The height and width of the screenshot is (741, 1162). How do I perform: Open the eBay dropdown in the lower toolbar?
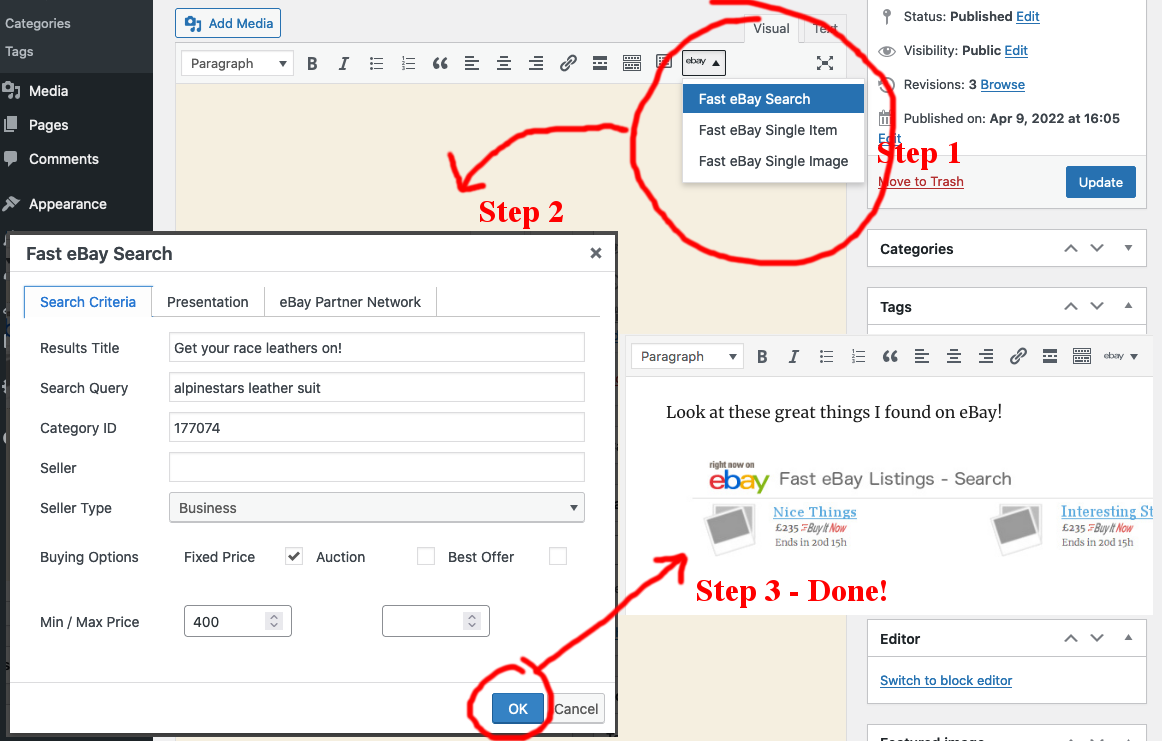(x=1120, y=356)
